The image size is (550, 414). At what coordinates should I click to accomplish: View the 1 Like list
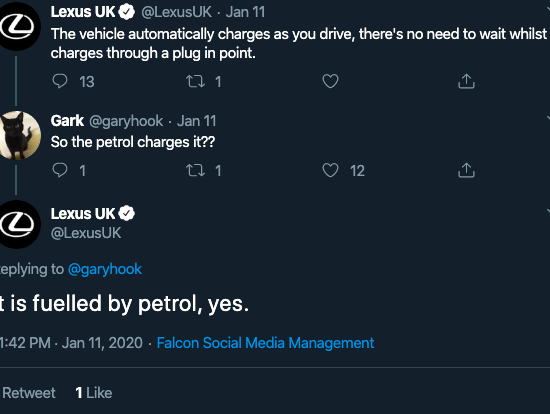[94, 393]
